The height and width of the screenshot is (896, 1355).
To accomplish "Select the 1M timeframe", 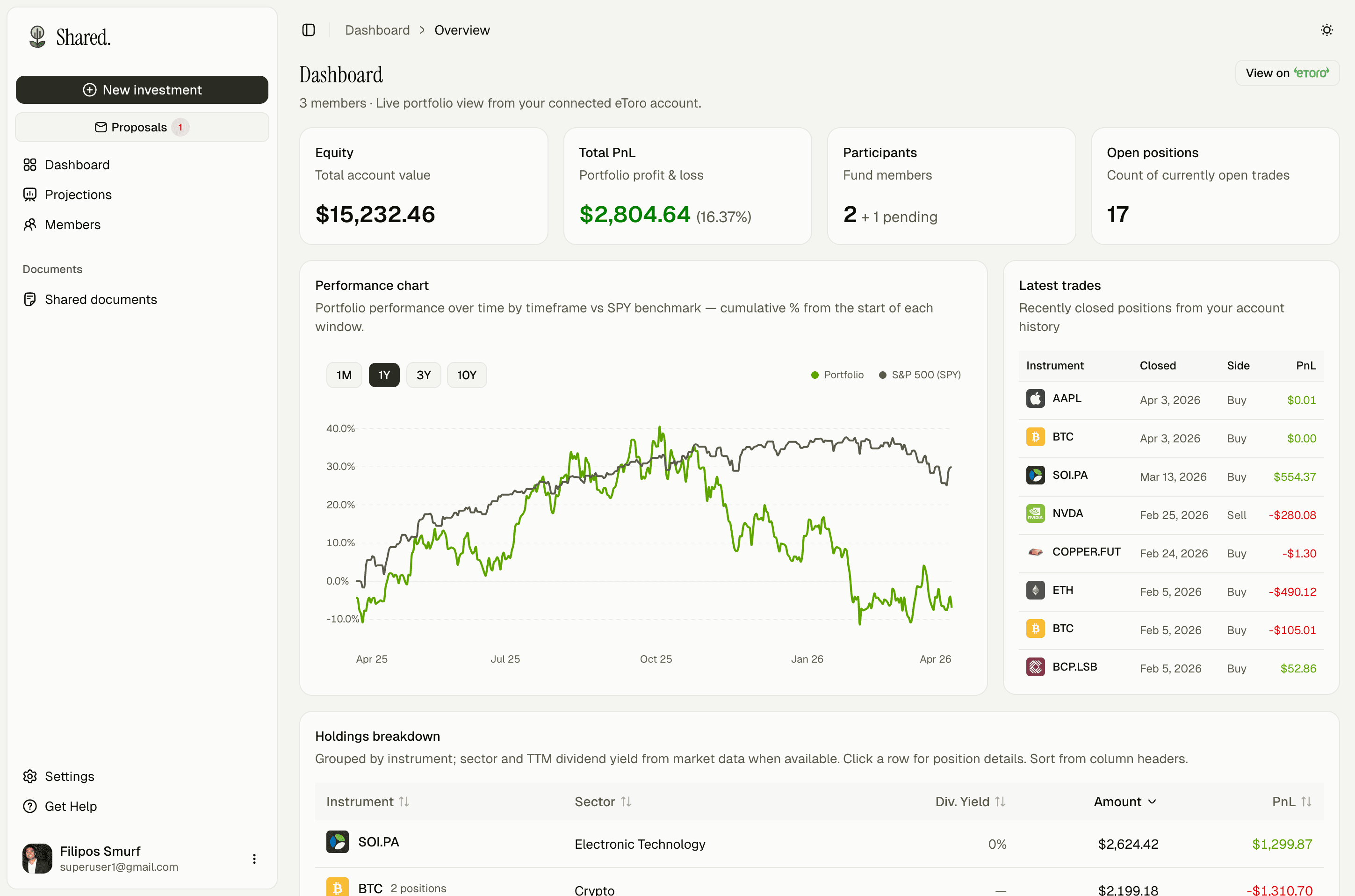I will 344,375.
